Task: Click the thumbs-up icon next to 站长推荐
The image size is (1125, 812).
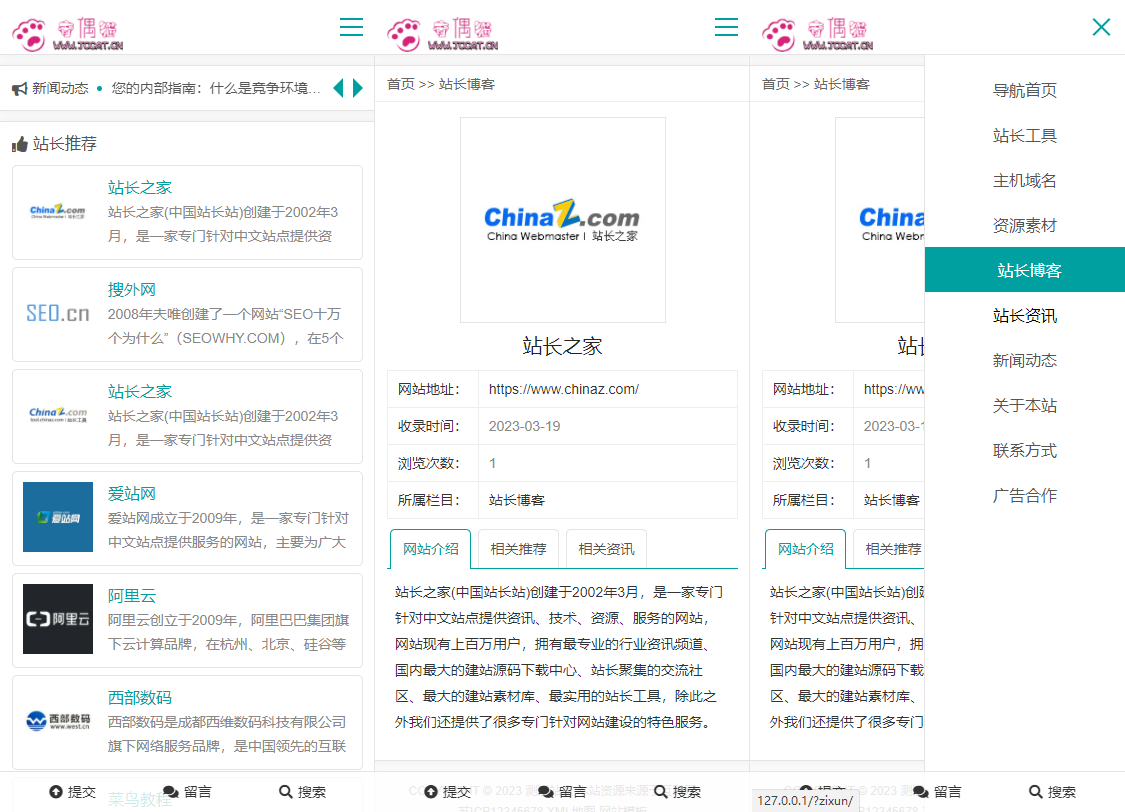Action: click(x=19, y=144)
